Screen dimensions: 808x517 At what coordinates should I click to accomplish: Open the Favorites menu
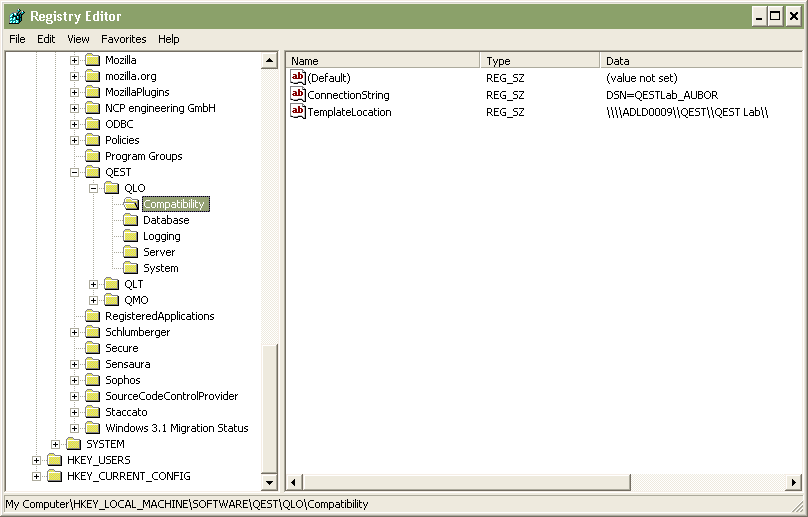tap(123, 39)
